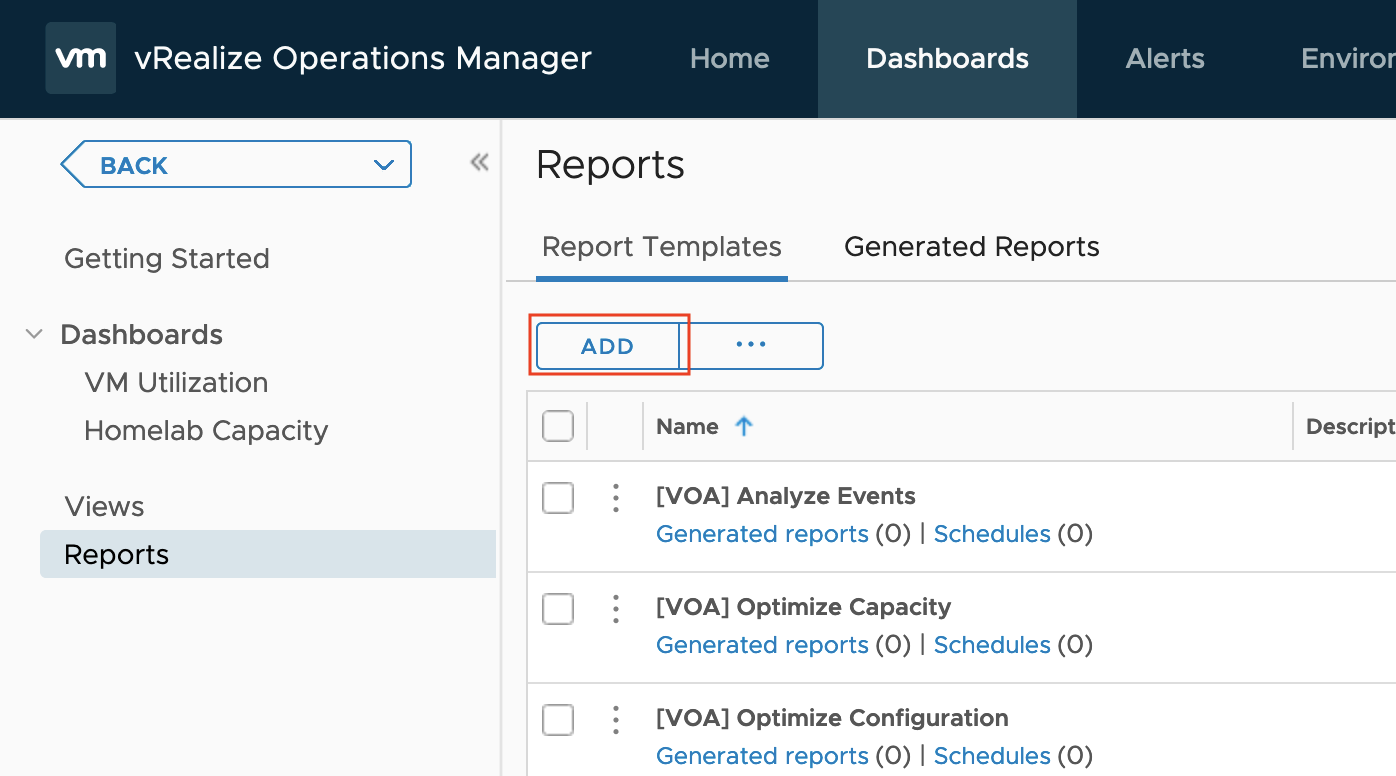Click the Name column header

[687, 426]
